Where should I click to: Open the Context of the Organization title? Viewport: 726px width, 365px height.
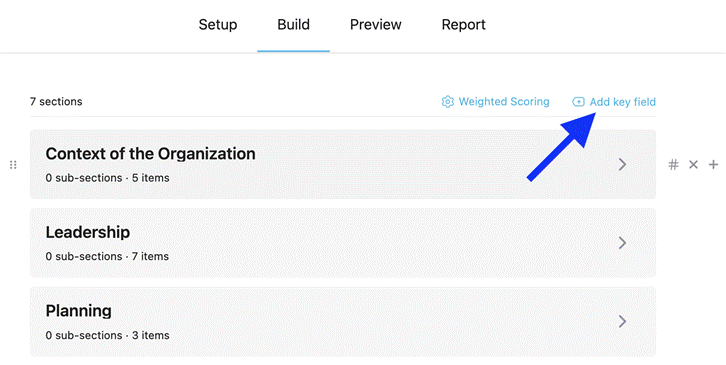point(150,154)
